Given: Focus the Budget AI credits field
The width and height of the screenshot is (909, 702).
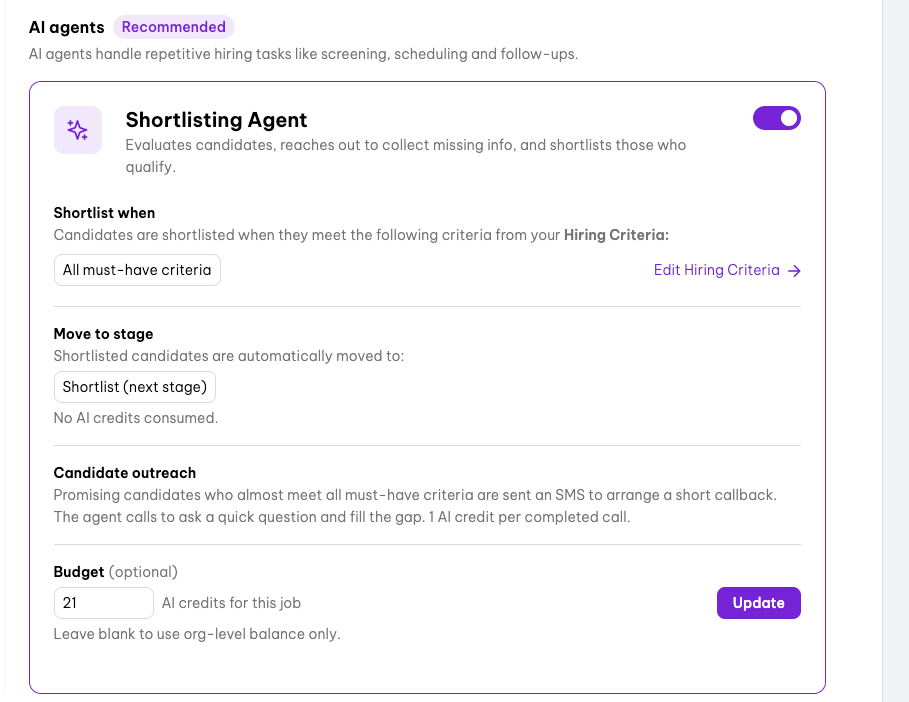Looking at the screenshot, I should click(104, 603).
